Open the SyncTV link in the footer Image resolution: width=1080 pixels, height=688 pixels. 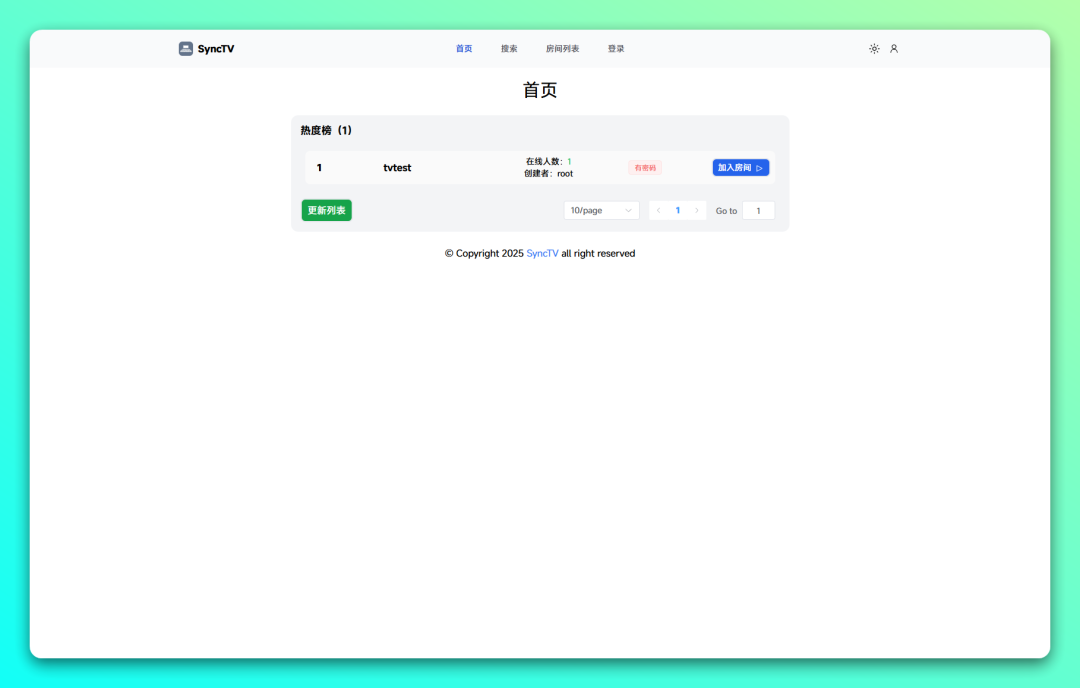point(542,253)
